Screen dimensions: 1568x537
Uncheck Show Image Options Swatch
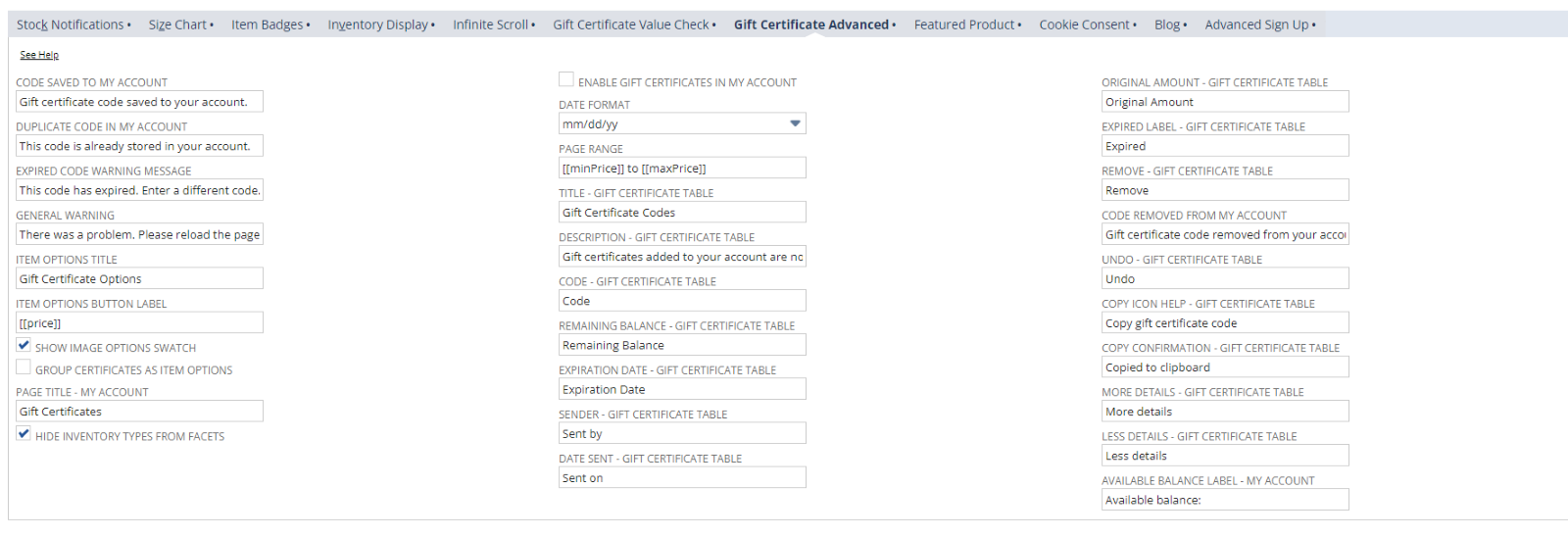coord(24,345)
